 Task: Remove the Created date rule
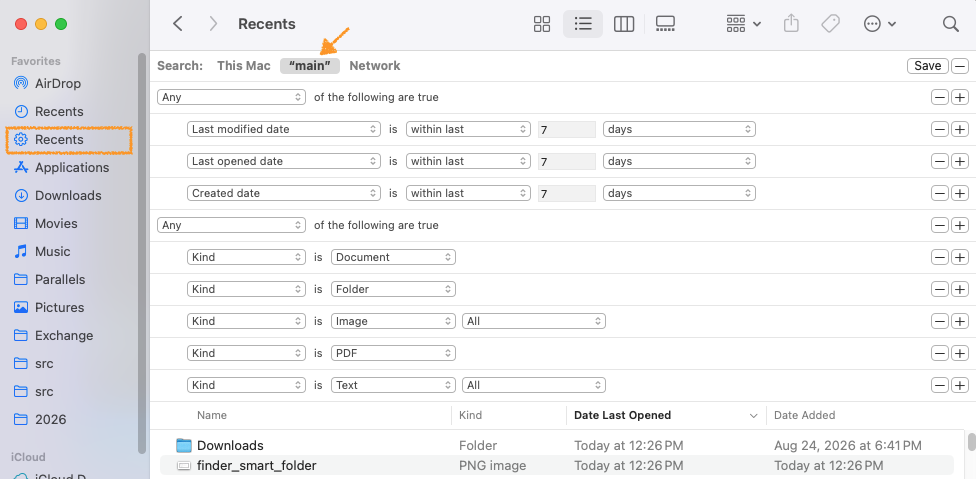click(940, 193)
